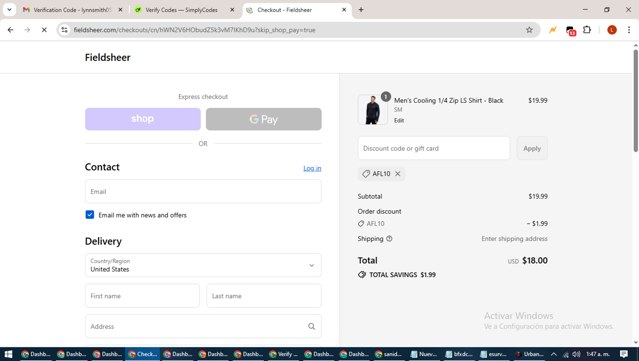Open a new browser tab
Viewport: 639px width, 361px height.
tap(361, 9)
